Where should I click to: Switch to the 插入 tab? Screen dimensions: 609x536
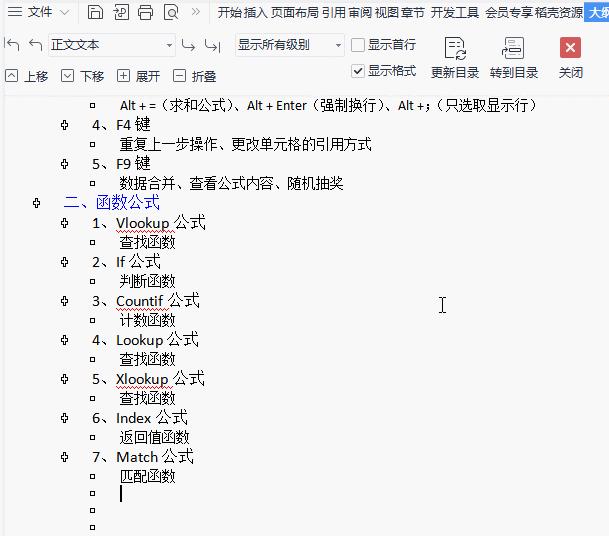point(255,12)
